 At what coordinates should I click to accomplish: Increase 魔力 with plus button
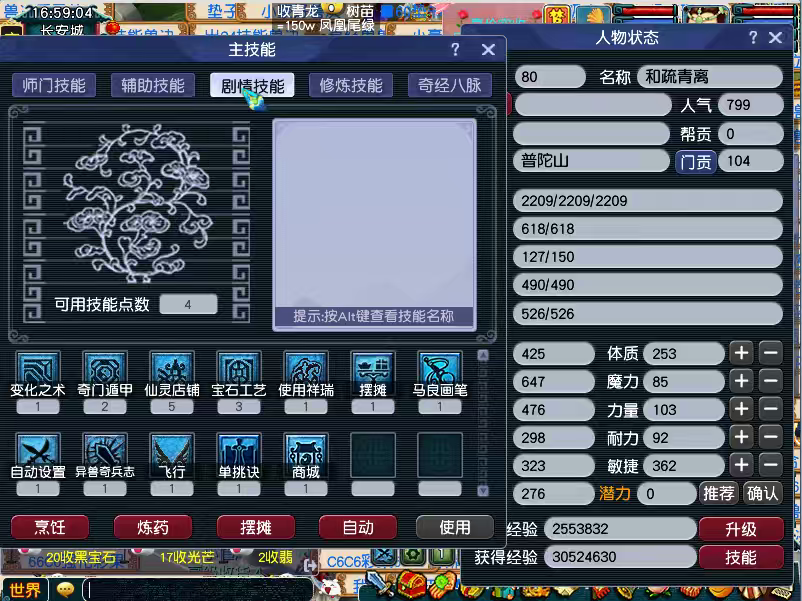click(x=742, y=381)
